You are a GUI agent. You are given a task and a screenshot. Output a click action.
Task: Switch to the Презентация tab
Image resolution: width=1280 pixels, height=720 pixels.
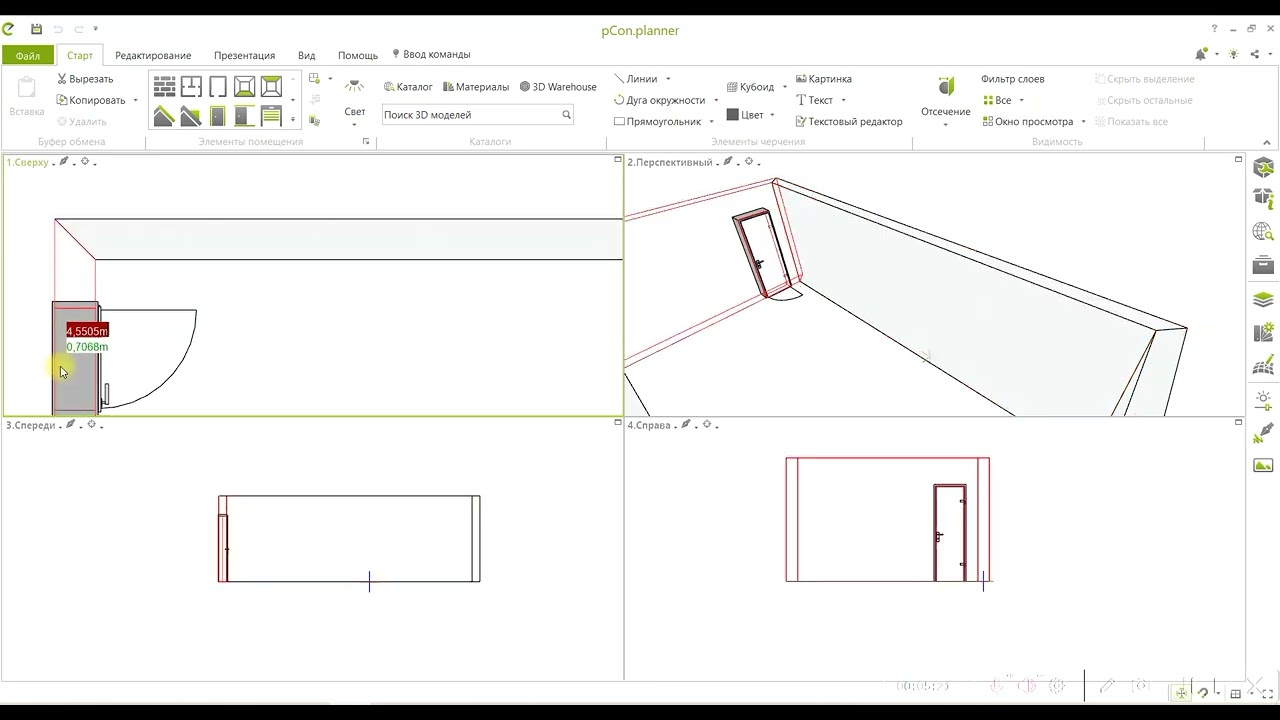pos(244,56)
